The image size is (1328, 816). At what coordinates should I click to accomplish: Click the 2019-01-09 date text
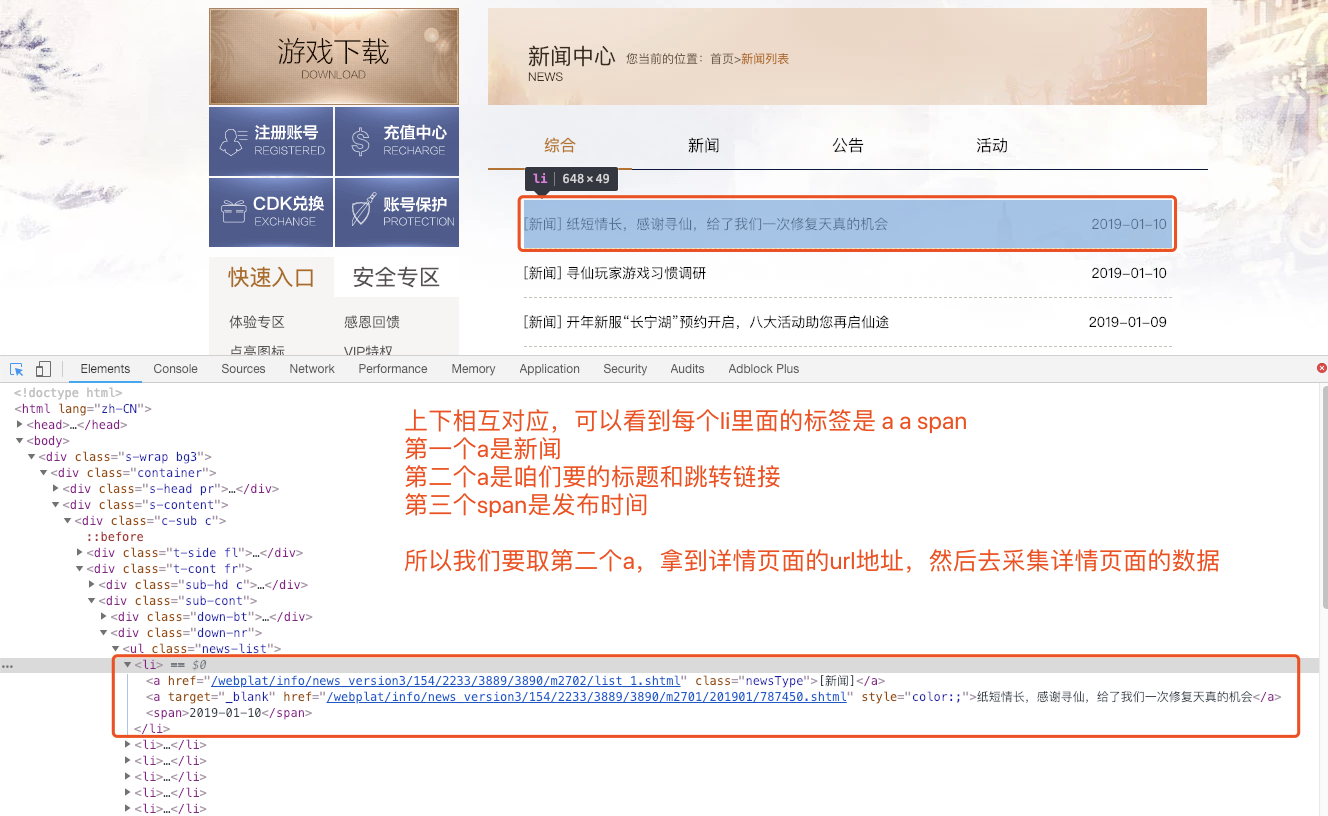[1128, 322]
